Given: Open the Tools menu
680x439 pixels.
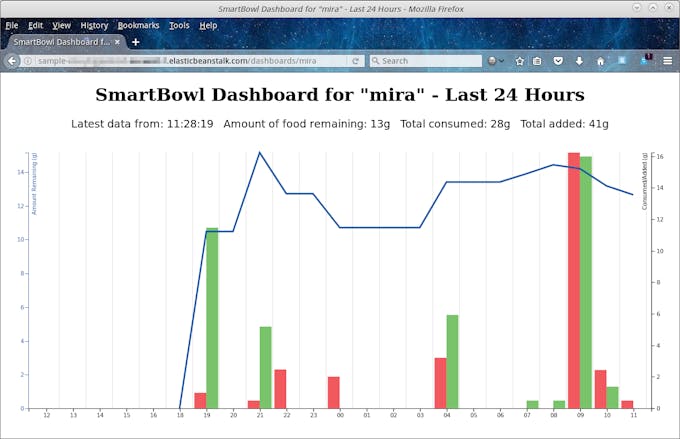Looking at the screenshot, I should (x=179, y=26).
